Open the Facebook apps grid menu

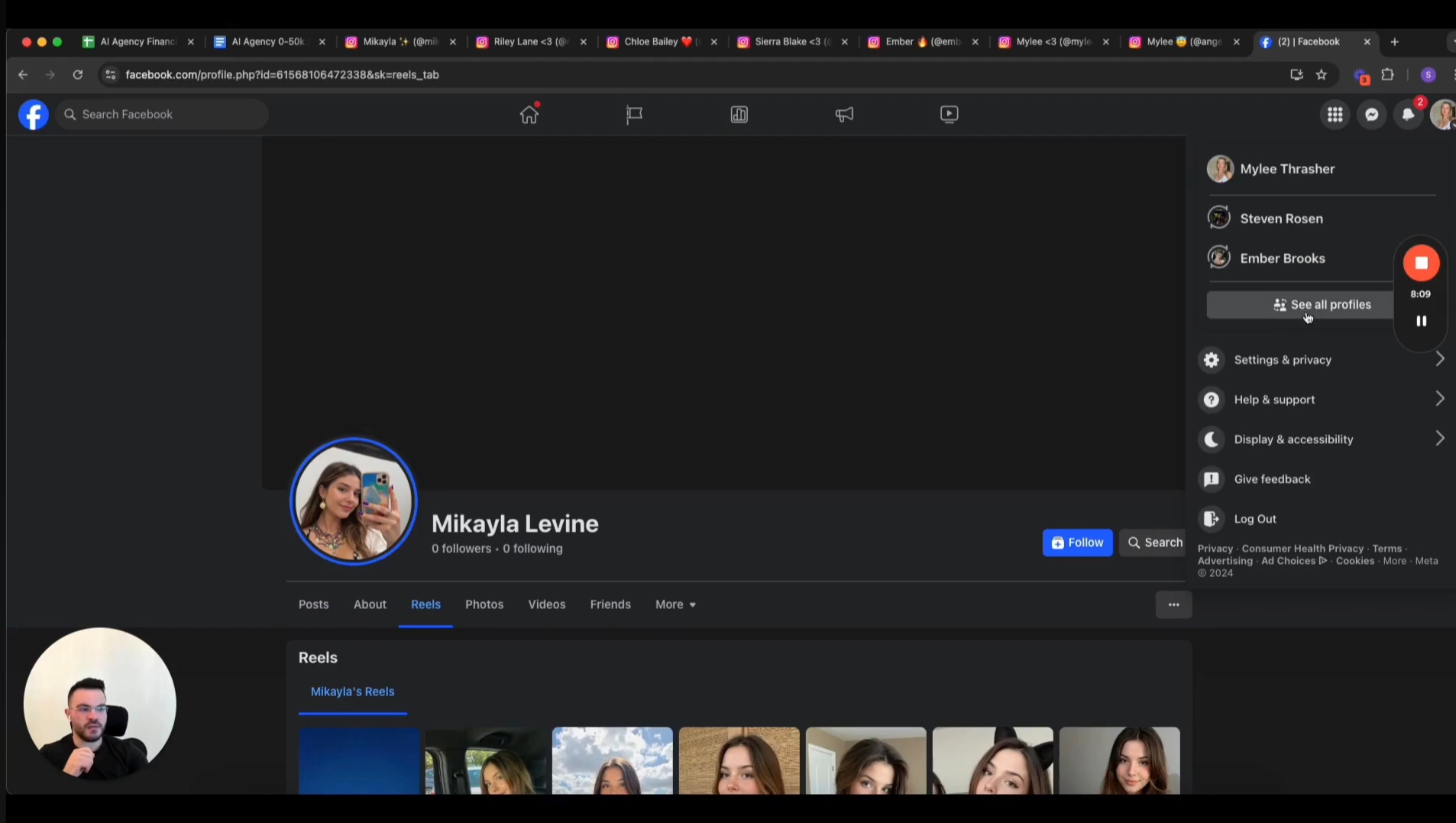click(x=1335, y=115)
